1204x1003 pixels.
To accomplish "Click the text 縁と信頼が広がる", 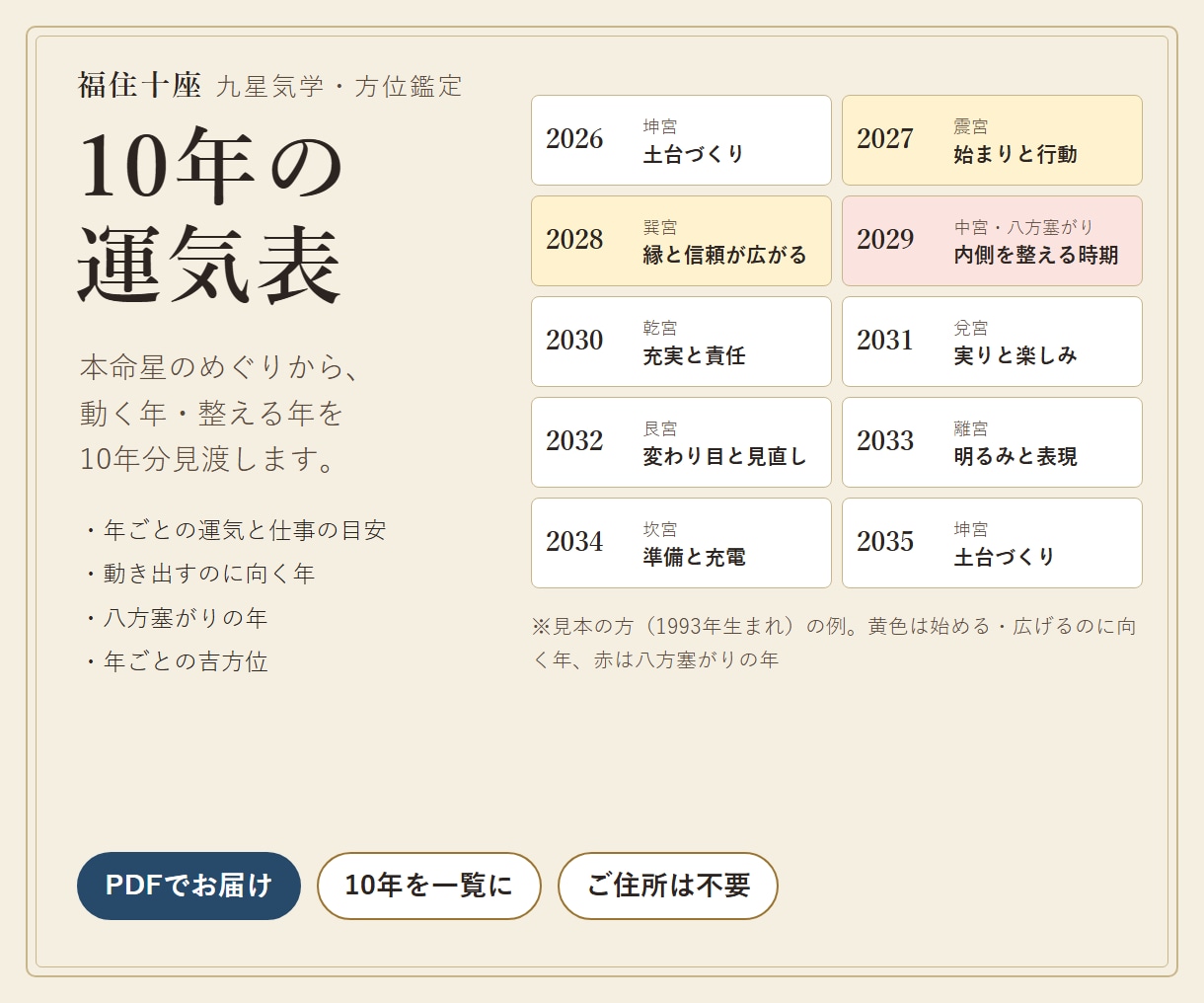I will pos(725,256).
